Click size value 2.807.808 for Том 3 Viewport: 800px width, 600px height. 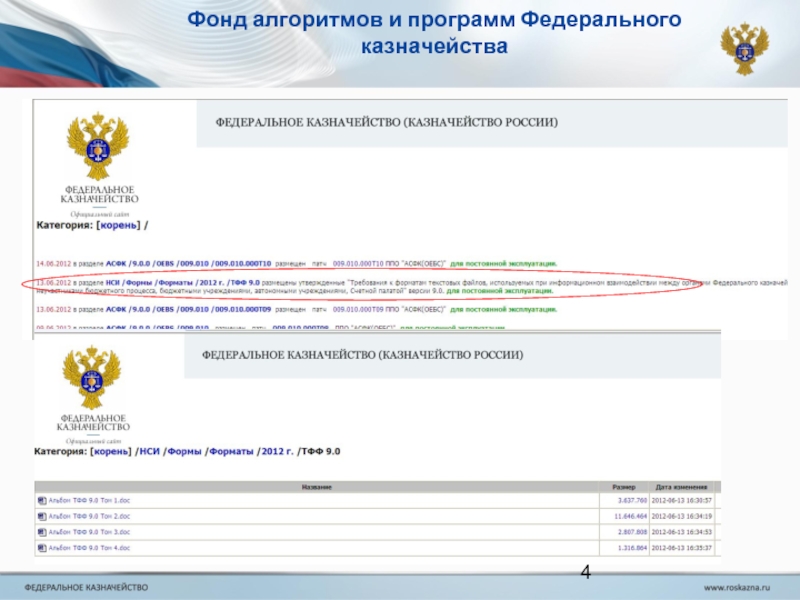[x=632, y=532]
